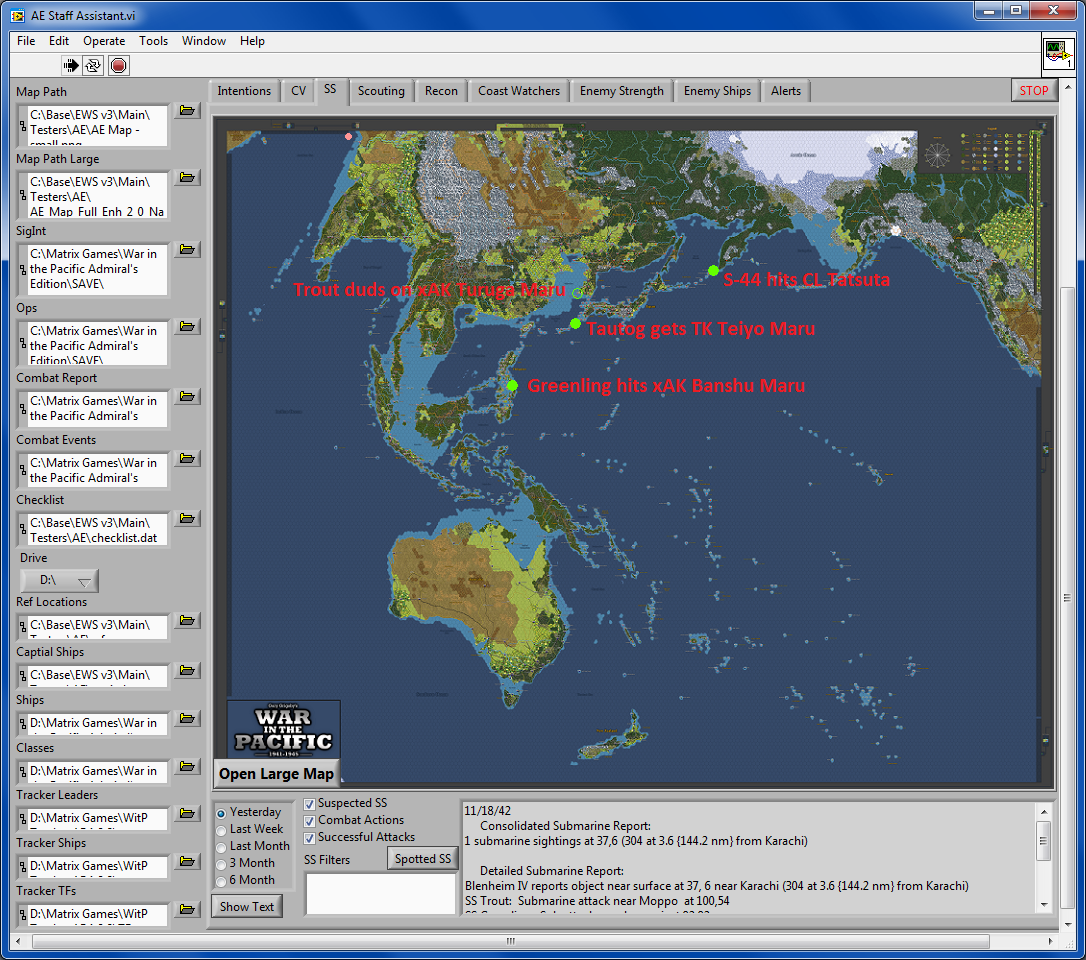The image size is (1086, 960).
Task: Uncheck the Suspected SS checkbox
Action: click(x=310, y=804)
